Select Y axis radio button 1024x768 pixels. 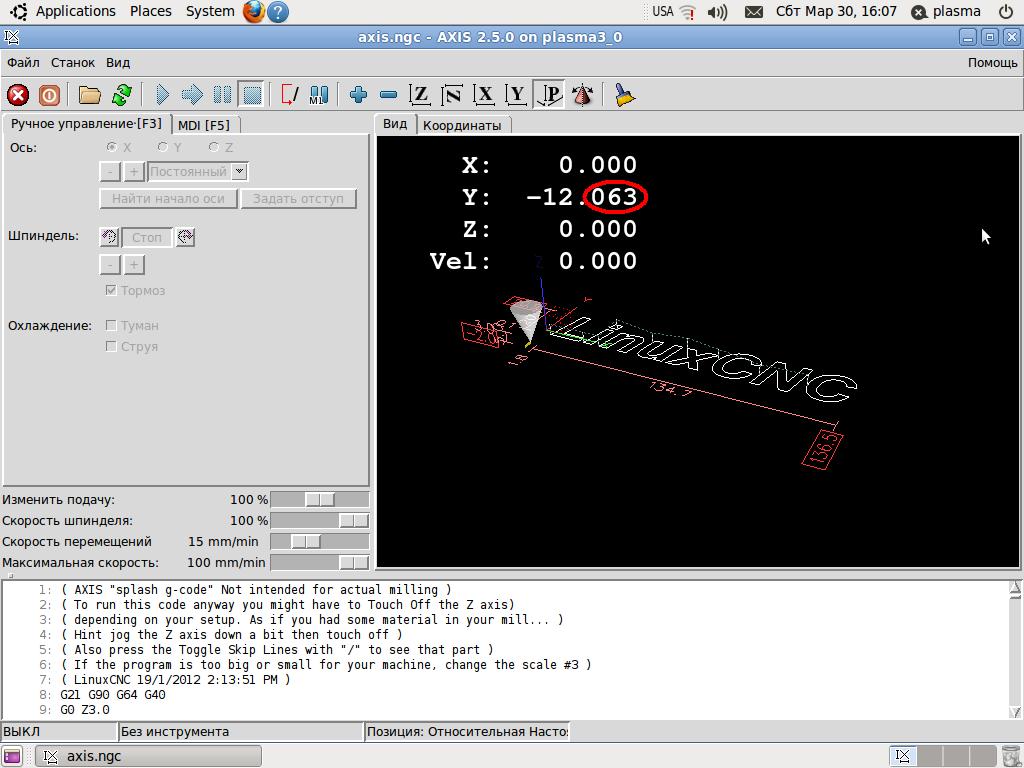tap(163, 147)
